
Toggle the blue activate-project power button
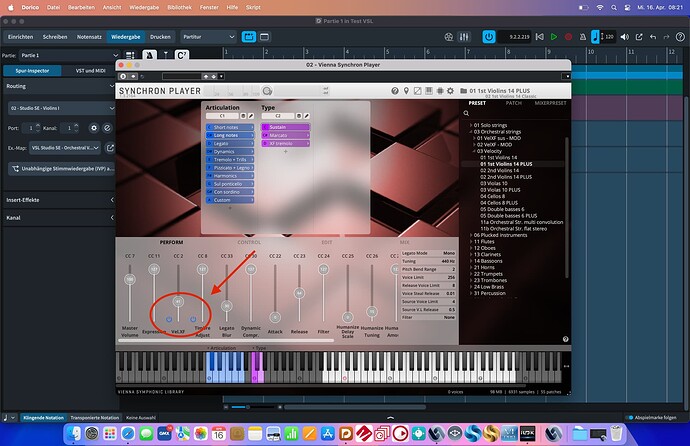pos(489,37)
